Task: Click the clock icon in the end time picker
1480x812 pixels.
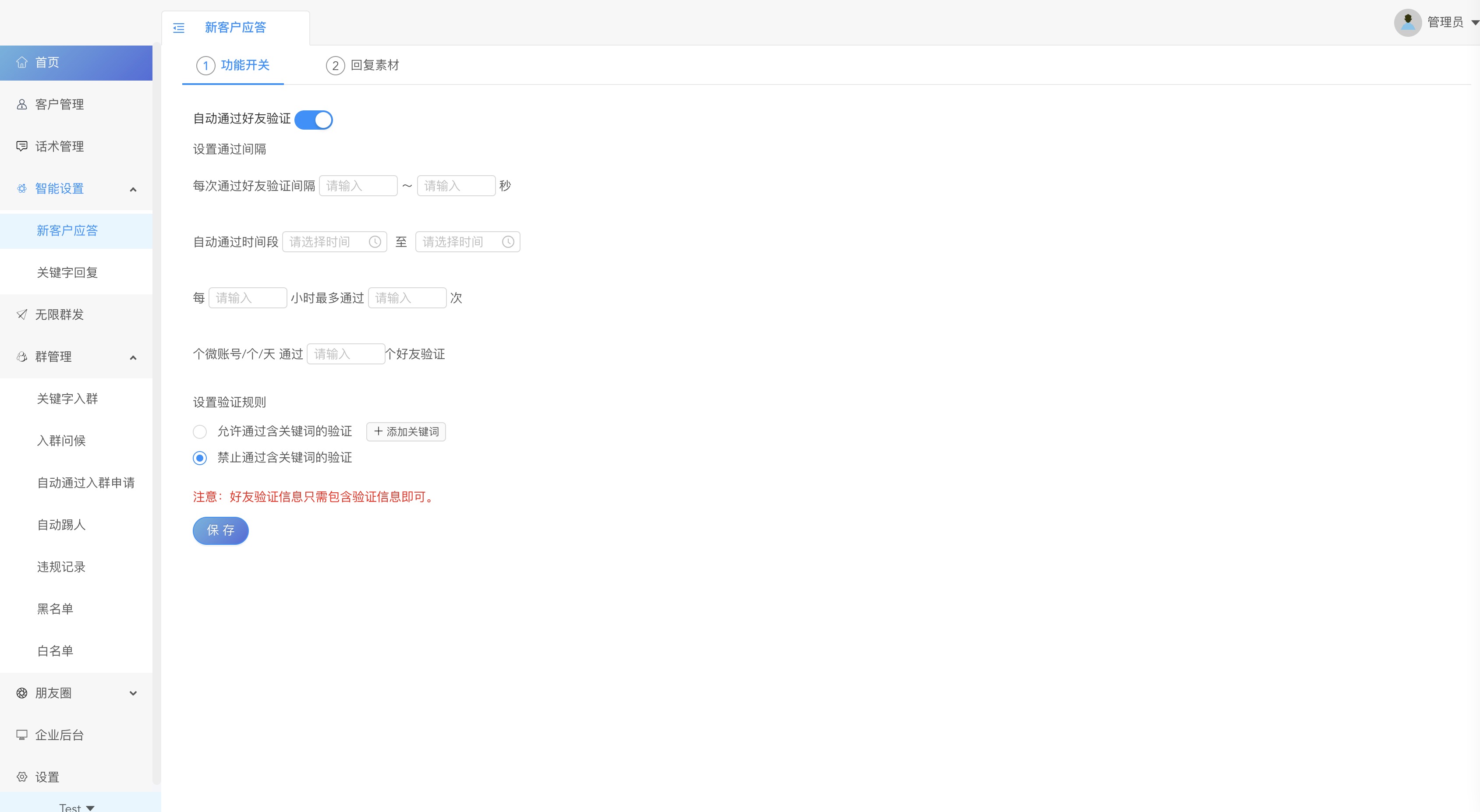Action: pos(508,242)
